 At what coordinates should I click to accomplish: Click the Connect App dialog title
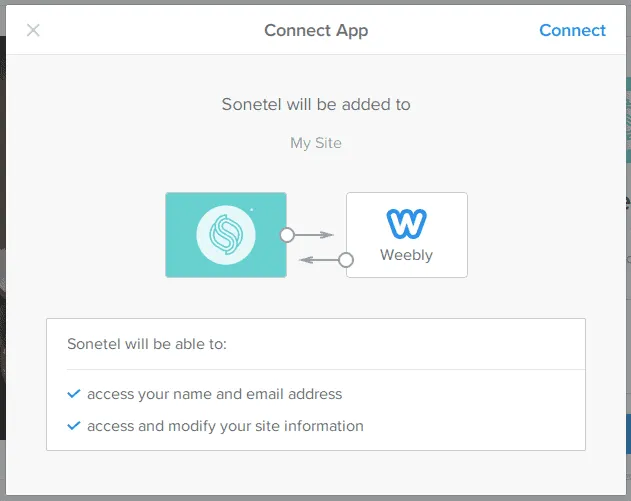coord(316,30)
